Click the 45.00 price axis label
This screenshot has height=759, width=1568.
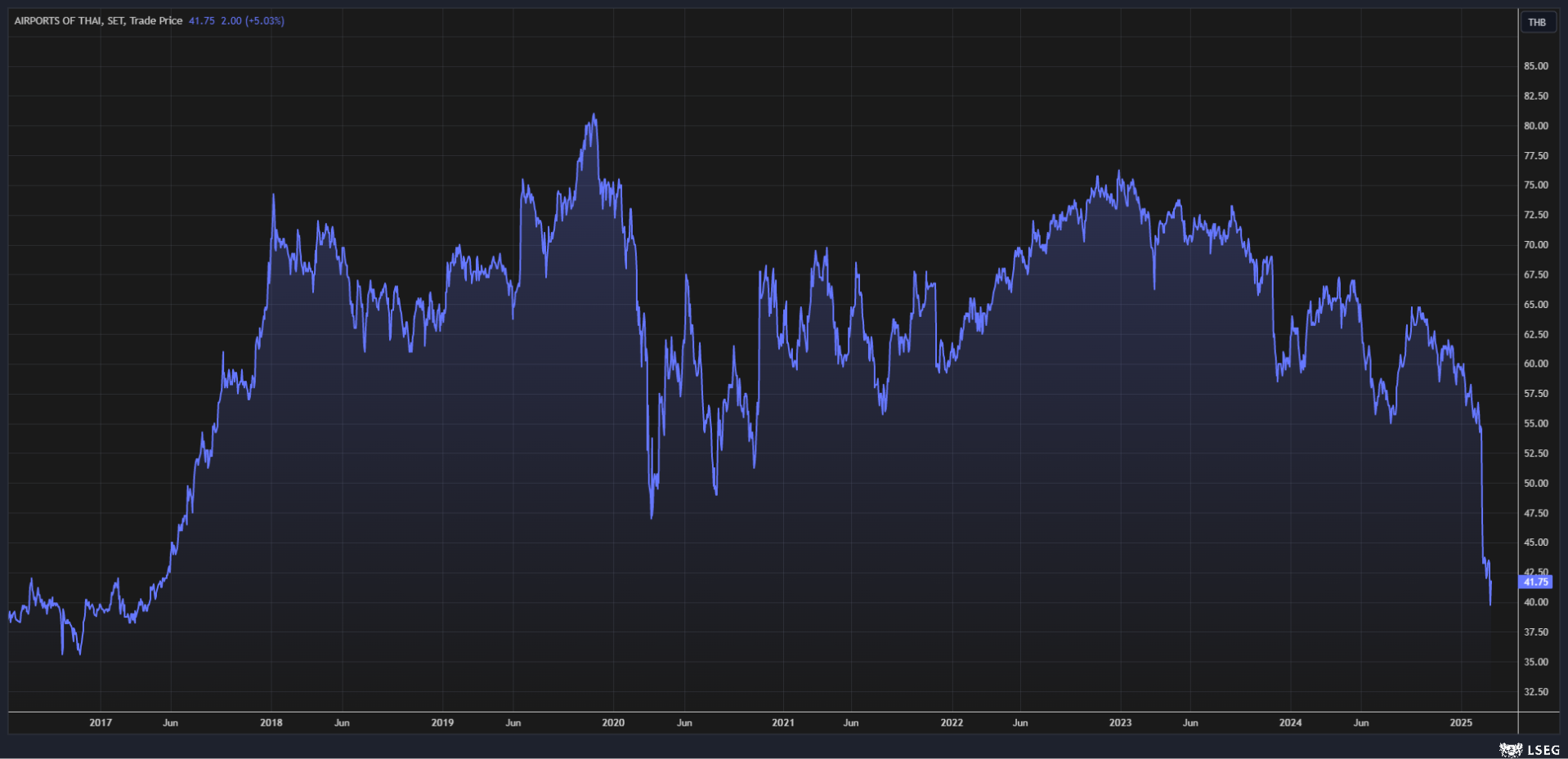pos(1535,542)
